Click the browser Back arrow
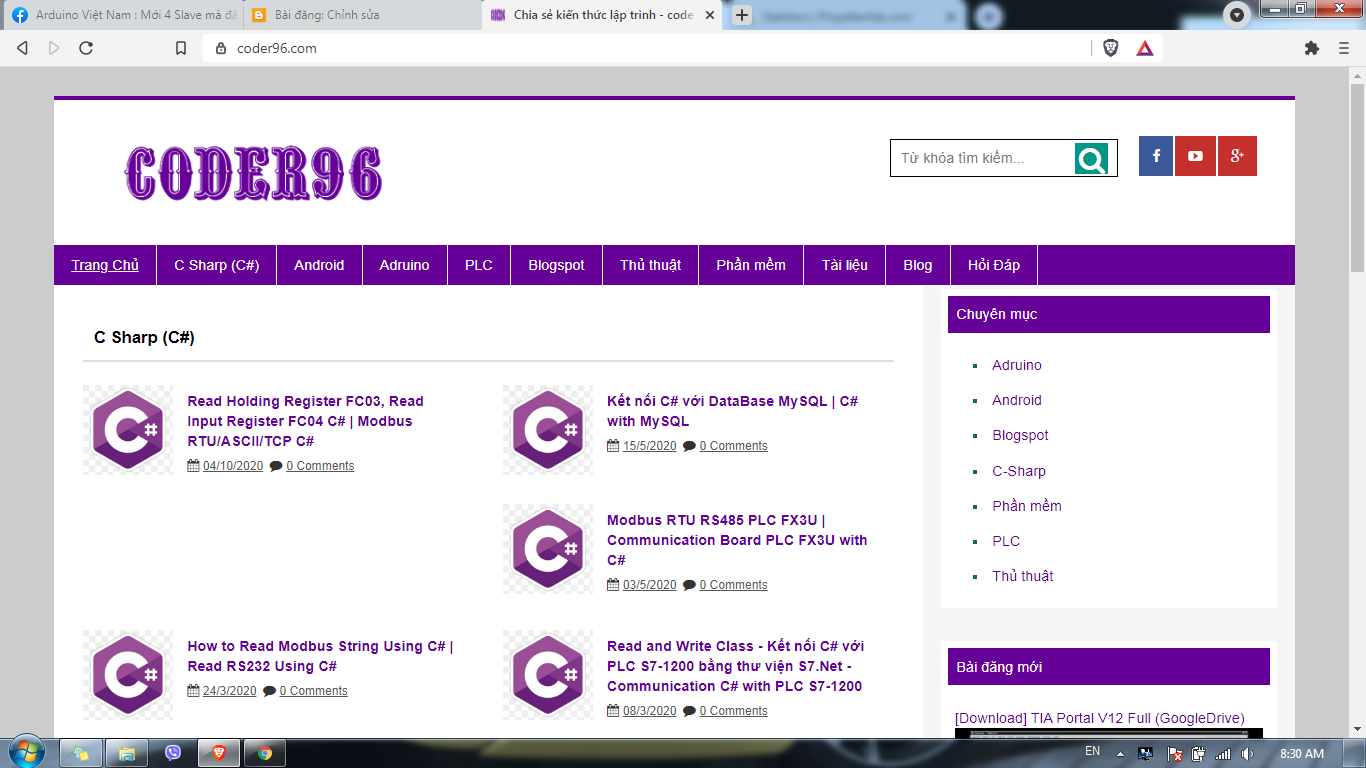Viewport: 1366px width, 768px height. tap(23, 48)
